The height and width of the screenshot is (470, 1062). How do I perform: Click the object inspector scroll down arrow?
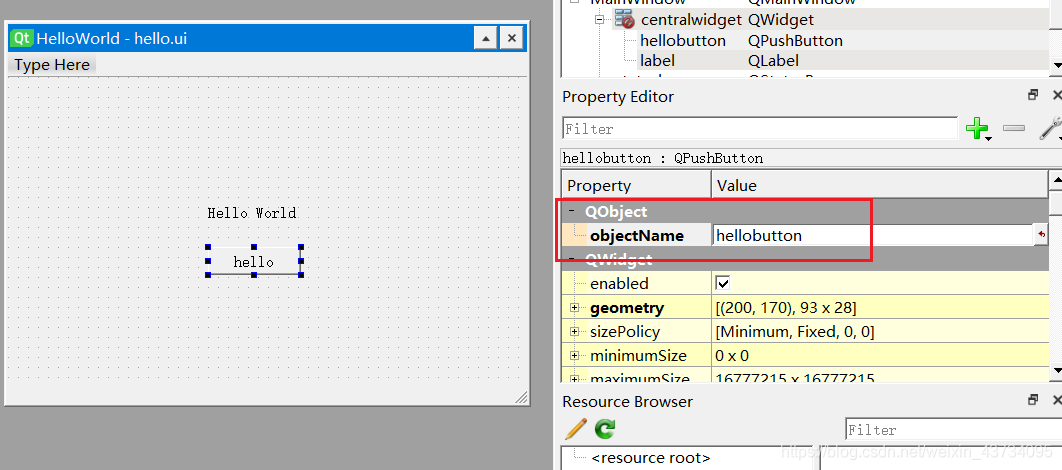[x=1057, y=64]
